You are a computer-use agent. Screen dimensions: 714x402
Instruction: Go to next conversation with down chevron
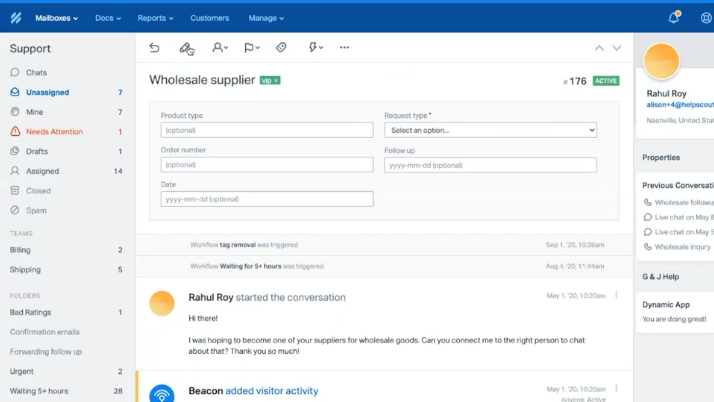click(x=617, y=48)
